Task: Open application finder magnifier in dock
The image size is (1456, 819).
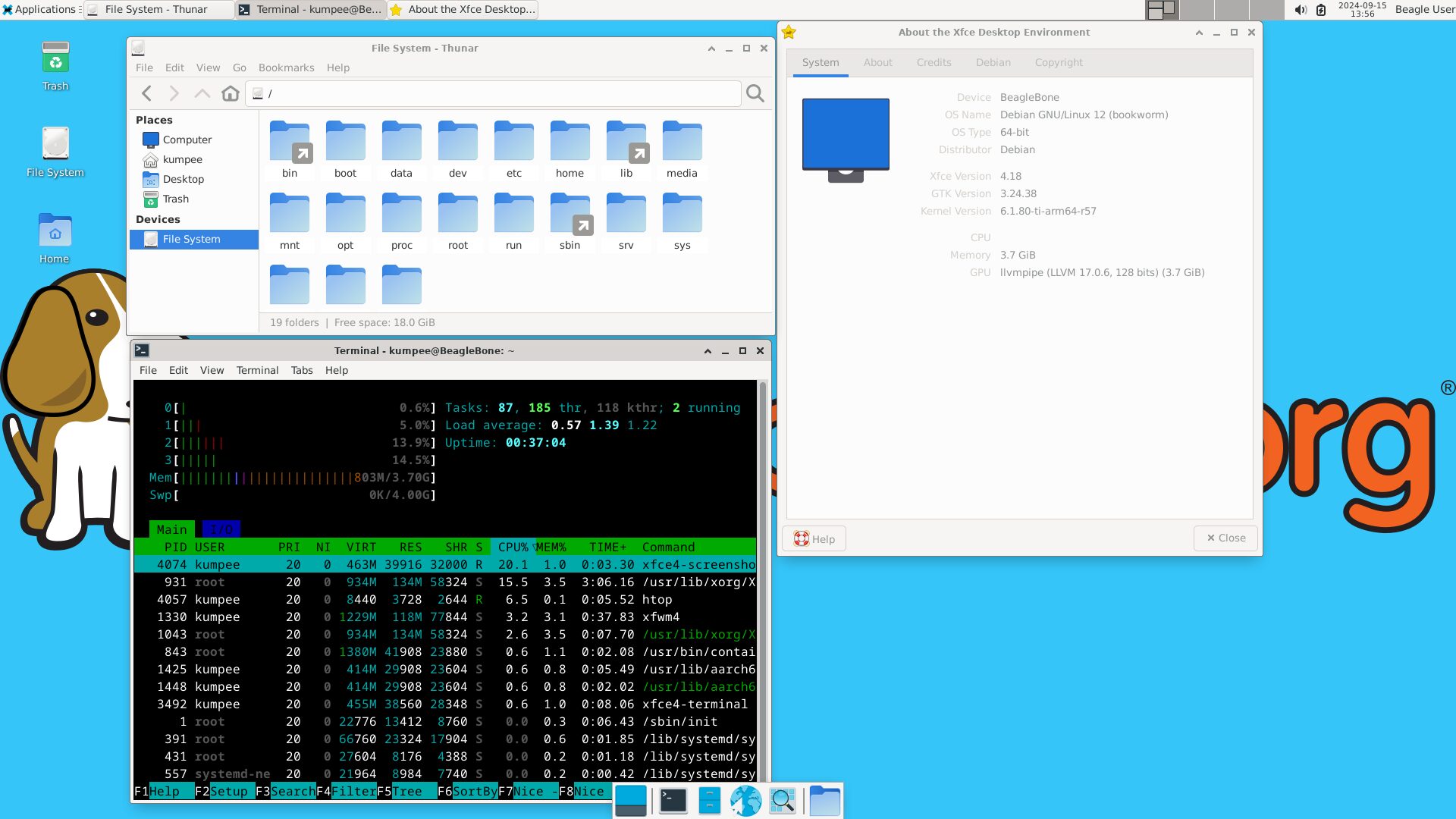Action: tap(783, 801)
